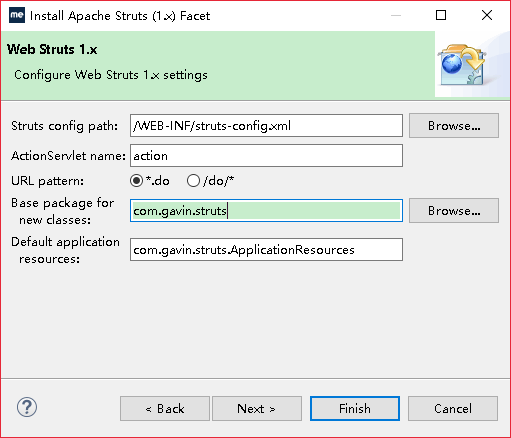Image resolution: width=511 pixels, height=438 pixels.
Task: Browse for the base package
Action: tap(454, 211)
